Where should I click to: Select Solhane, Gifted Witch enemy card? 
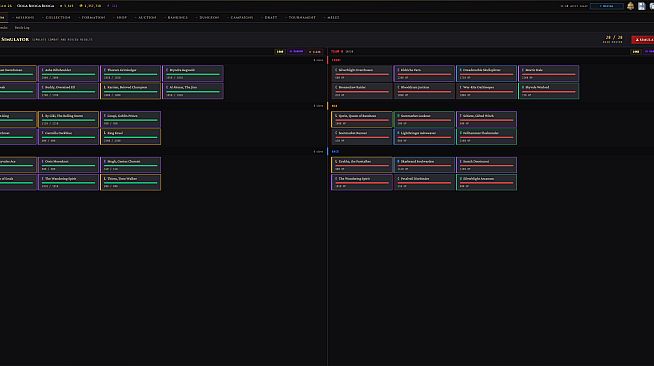[x=486, y=119]
